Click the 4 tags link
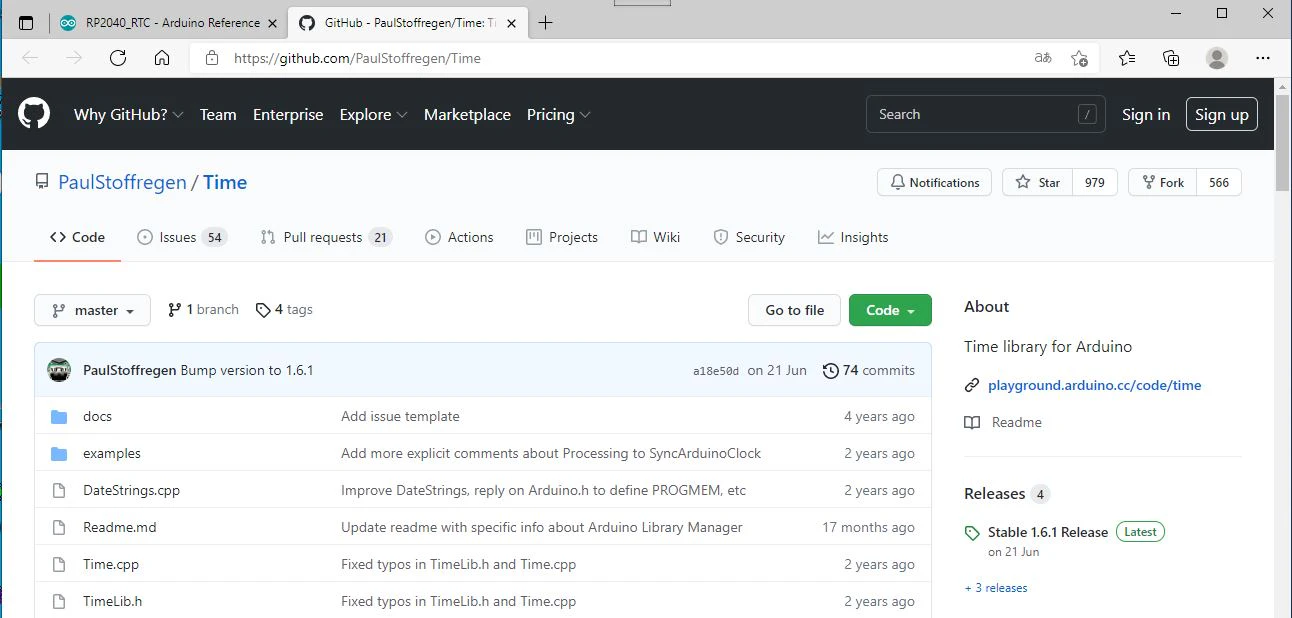This screenshot has width=1292, height=618. click(285, 310)
